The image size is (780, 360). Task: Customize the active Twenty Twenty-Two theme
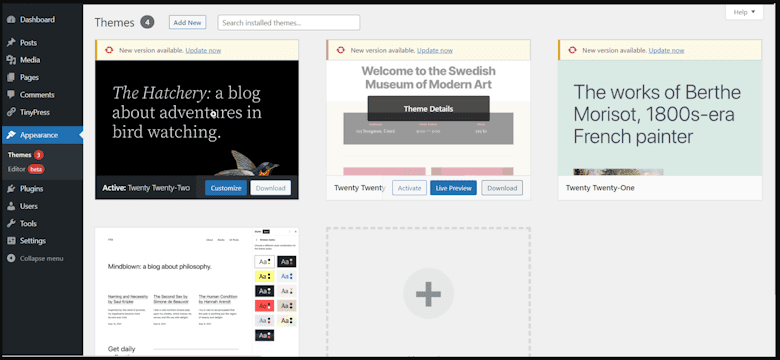[226, 188]
